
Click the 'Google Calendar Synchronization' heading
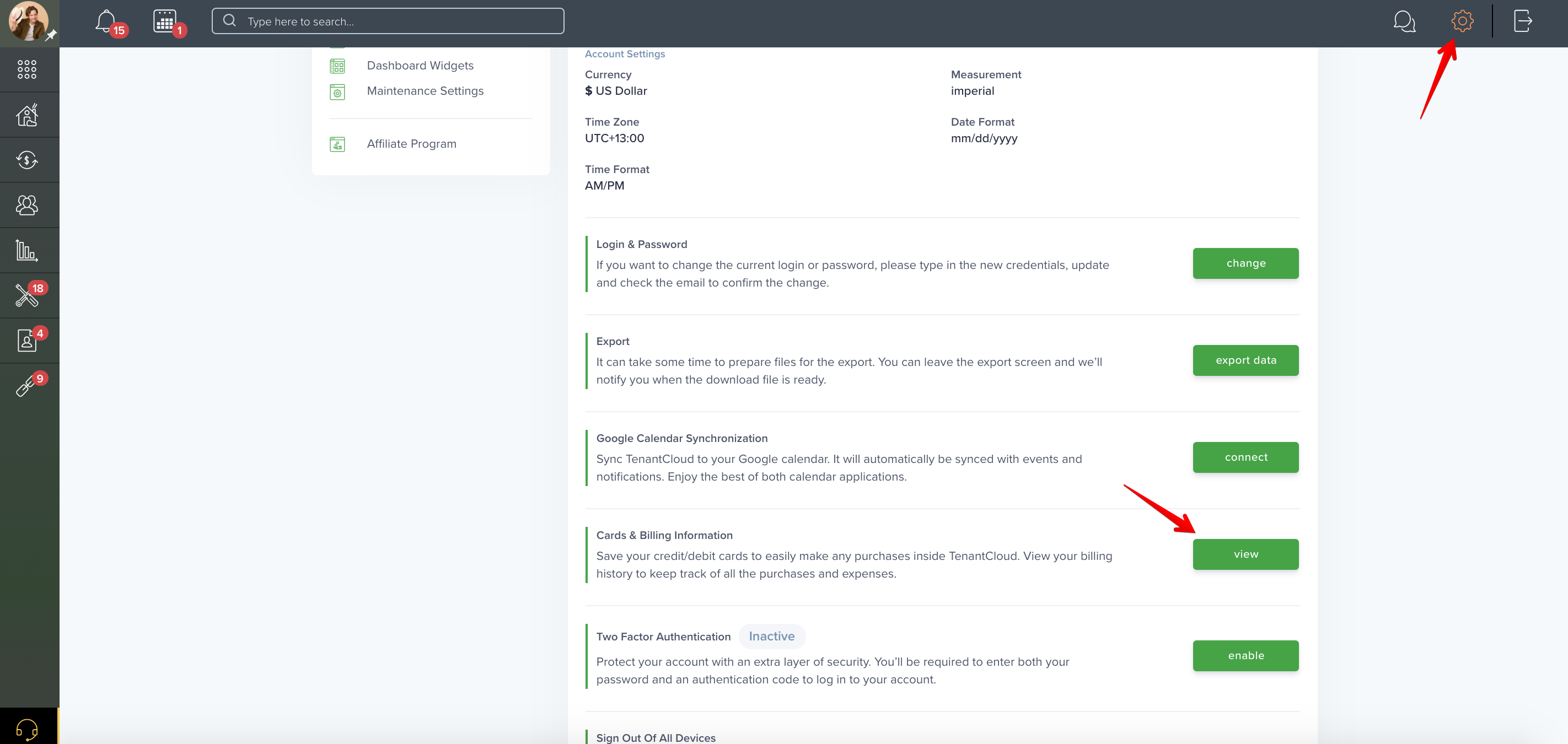click(682, 439)
